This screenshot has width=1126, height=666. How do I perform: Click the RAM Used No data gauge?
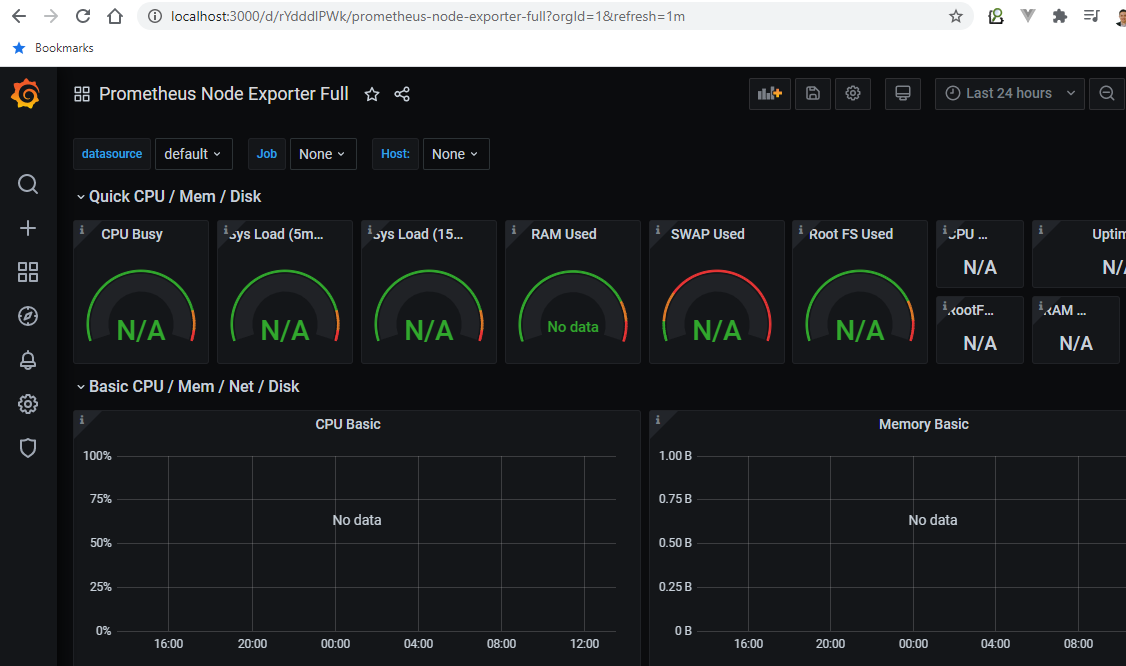point(572,307)
